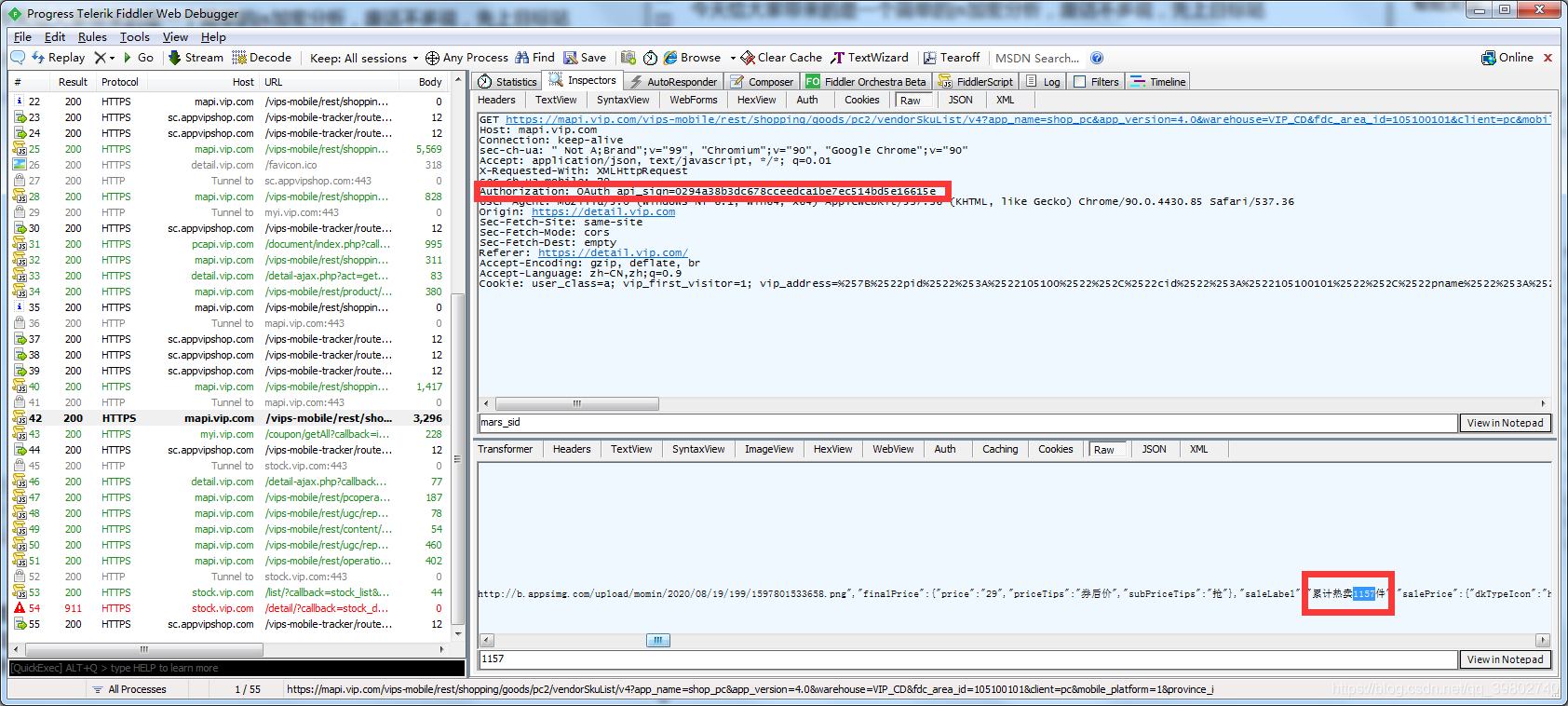
Task: Open Keep: All sessions dropdown
Action: click(x=364, y=58)
